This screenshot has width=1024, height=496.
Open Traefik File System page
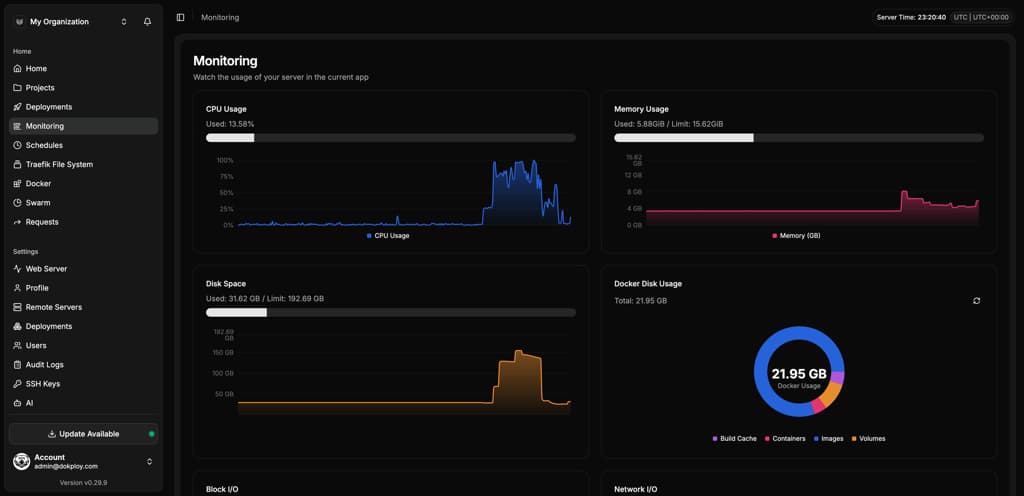(84, 164)
